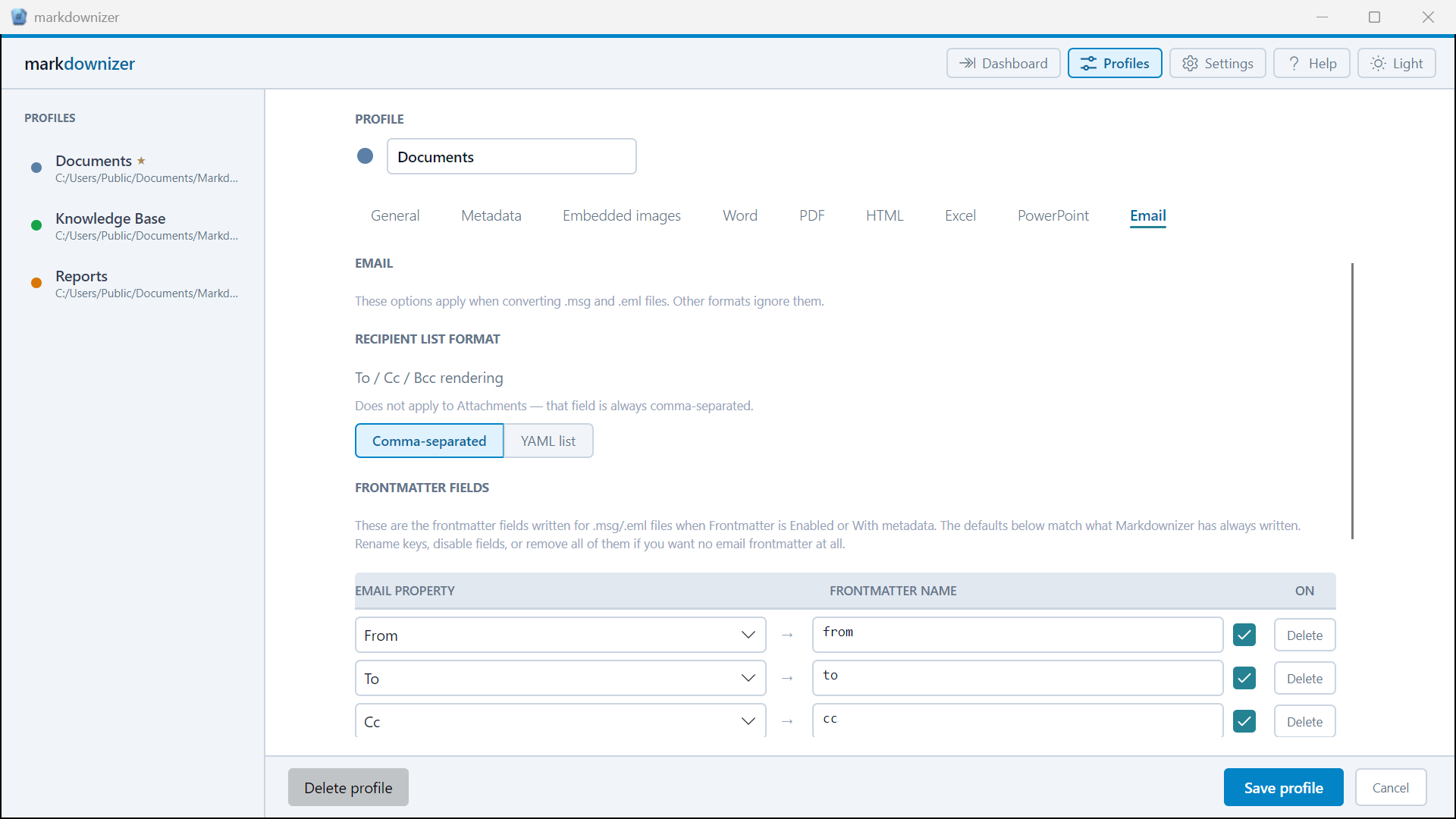Uncheck the ON box for the cc field
The width and height of the screenshot is (1456, 819).
click(1244, 721)
